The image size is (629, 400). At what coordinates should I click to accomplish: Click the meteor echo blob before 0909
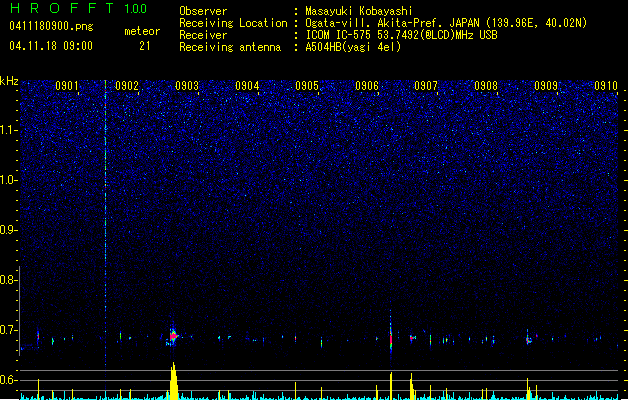tap(529, 339)
